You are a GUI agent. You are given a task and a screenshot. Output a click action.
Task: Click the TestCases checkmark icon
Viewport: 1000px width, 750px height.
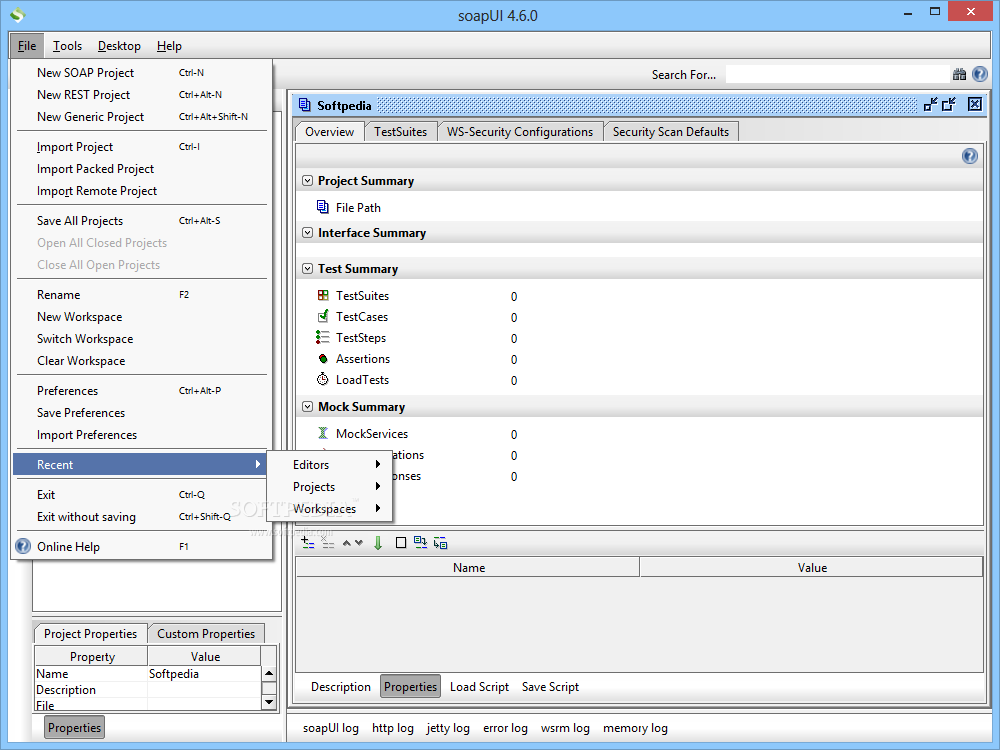pyautogui.click(x=323, y=316)
